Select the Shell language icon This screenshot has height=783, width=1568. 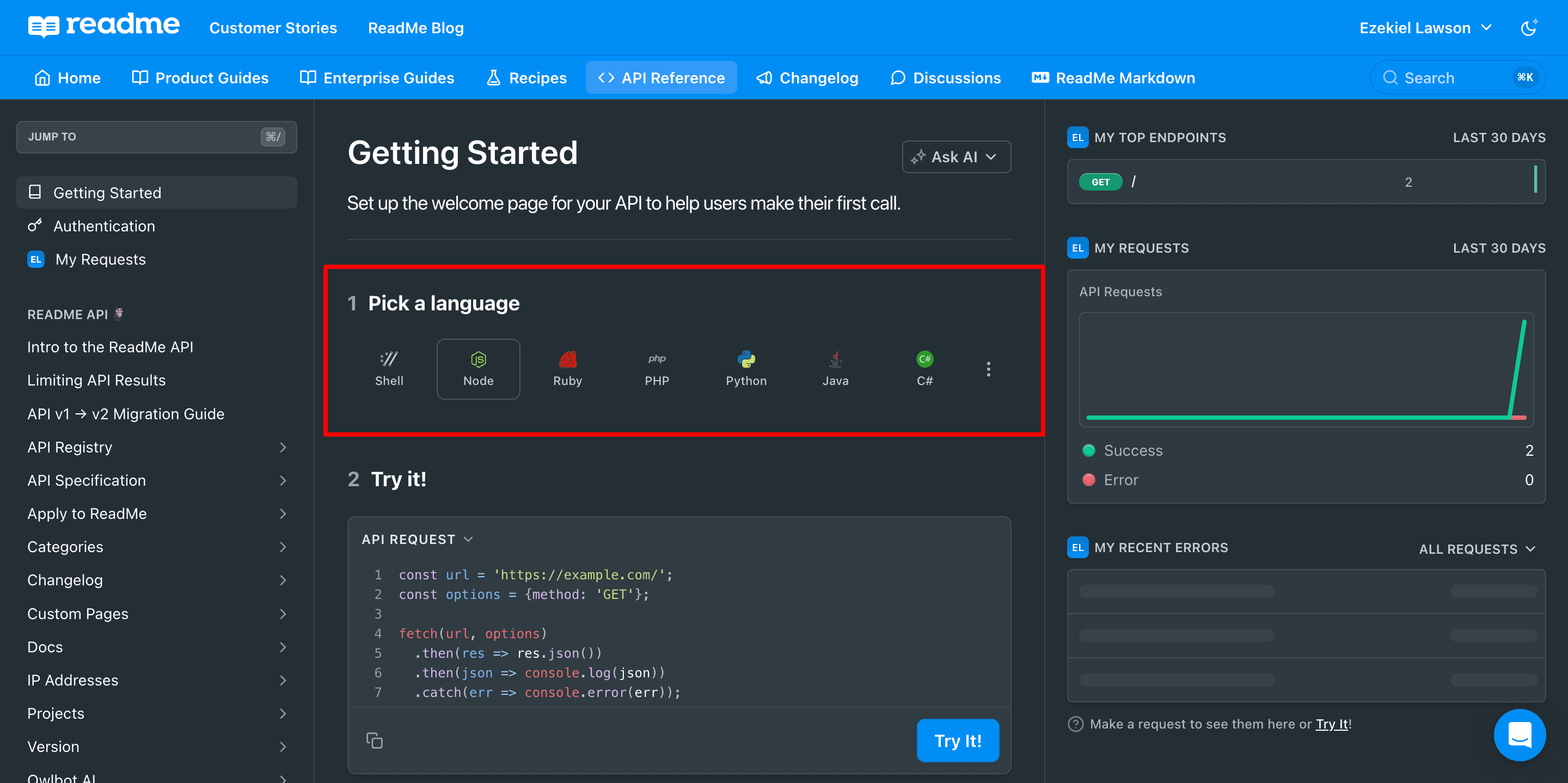pos(389,369)
